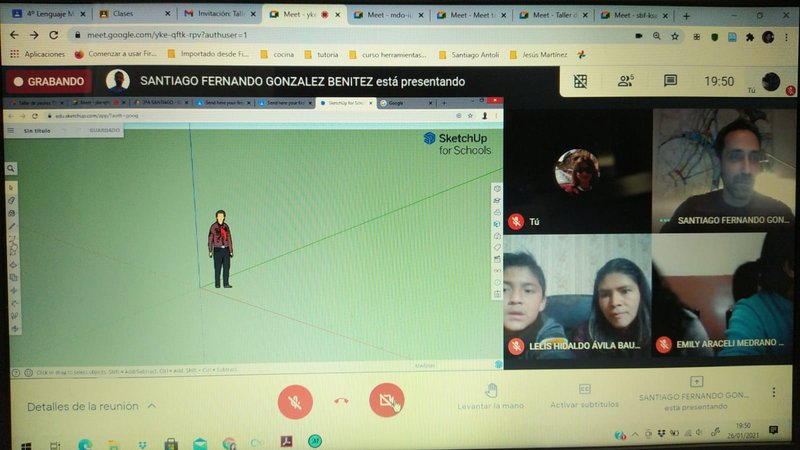Click the SketchUp search tool icon
800x450 pixels.
(x=11, y=169)
